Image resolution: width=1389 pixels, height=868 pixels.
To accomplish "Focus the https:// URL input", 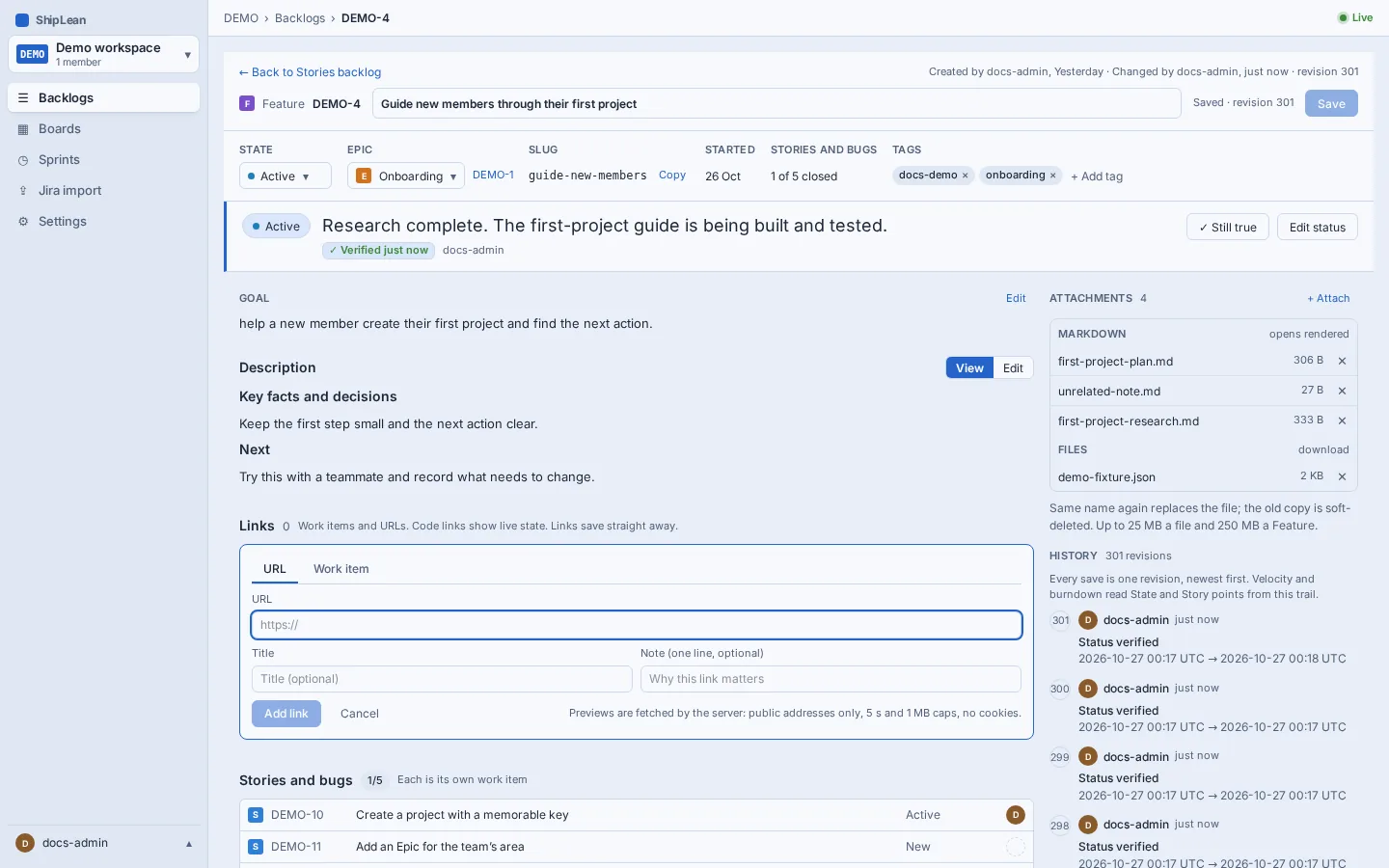I will click(637, 625).
